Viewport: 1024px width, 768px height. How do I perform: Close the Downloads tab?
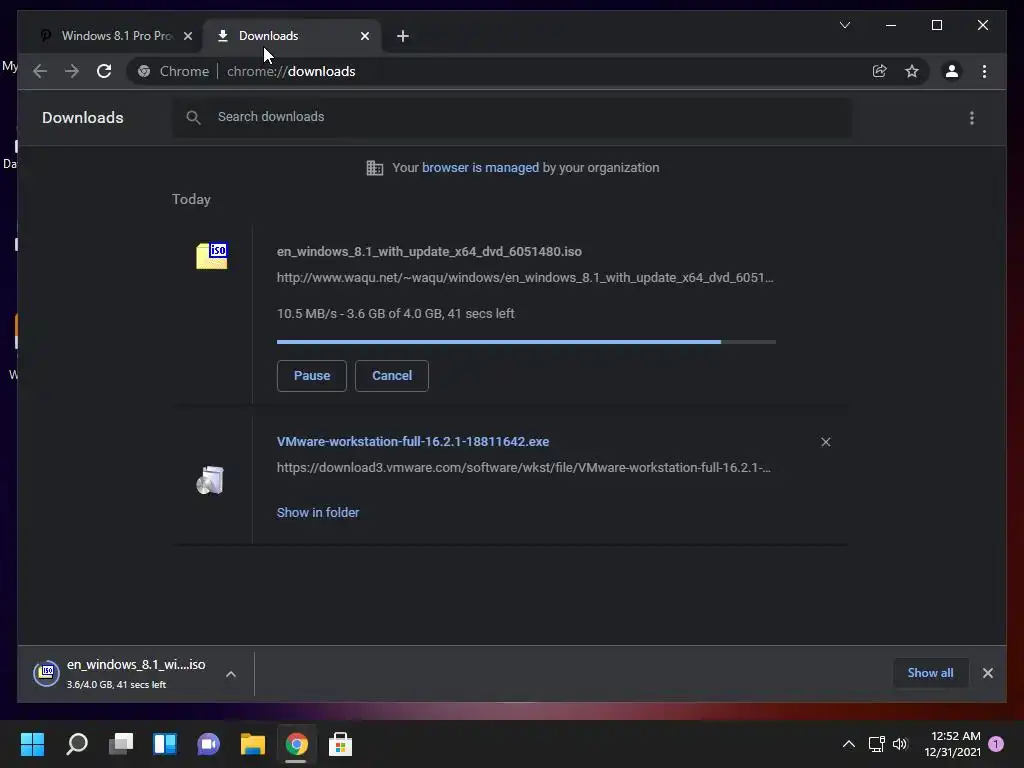365,36
